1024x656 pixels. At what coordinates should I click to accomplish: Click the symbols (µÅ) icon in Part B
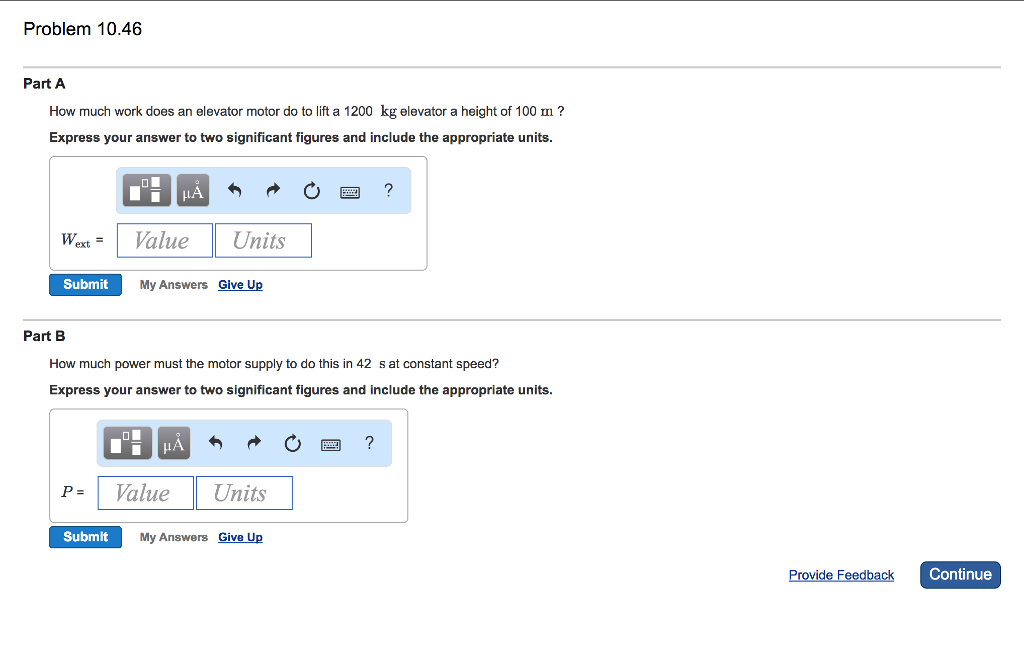(x=174, y=443)
